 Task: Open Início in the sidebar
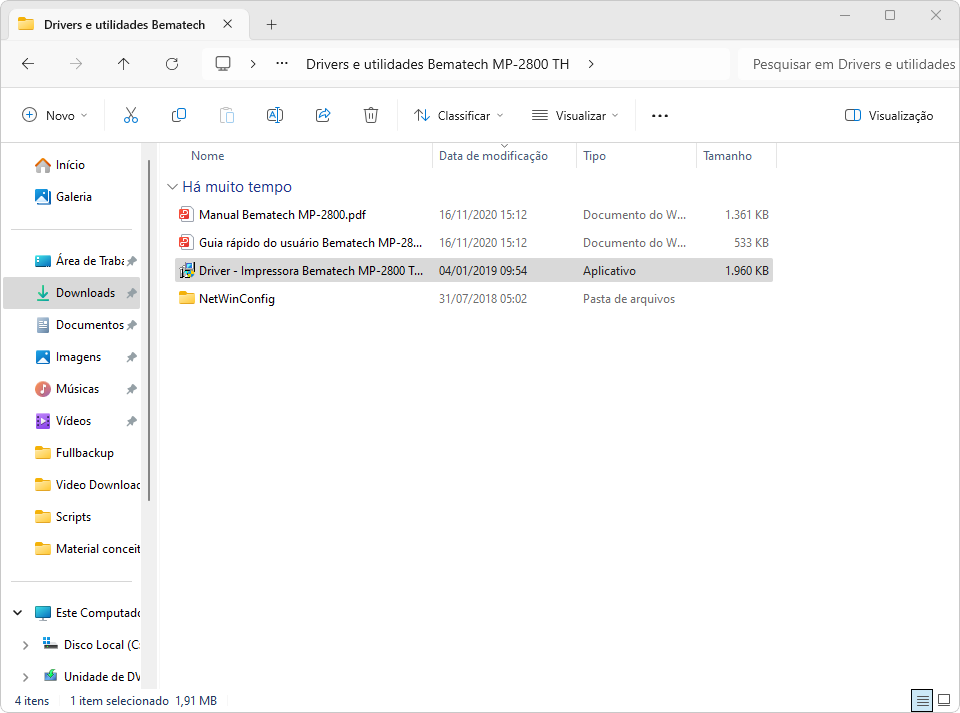point(70,165)
